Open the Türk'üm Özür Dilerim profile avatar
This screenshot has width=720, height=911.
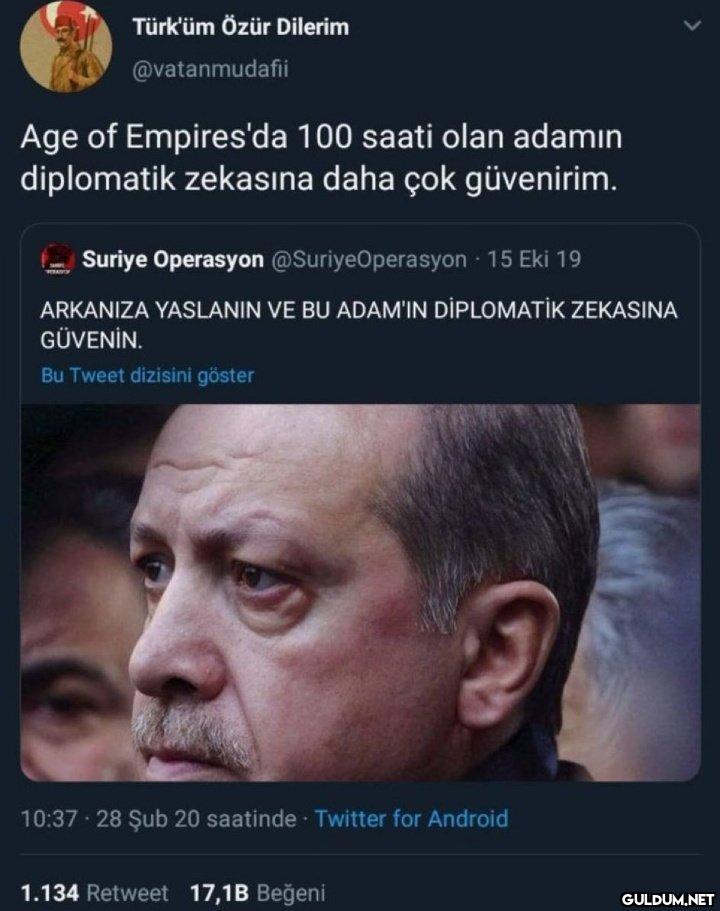[x=66, y=46]
